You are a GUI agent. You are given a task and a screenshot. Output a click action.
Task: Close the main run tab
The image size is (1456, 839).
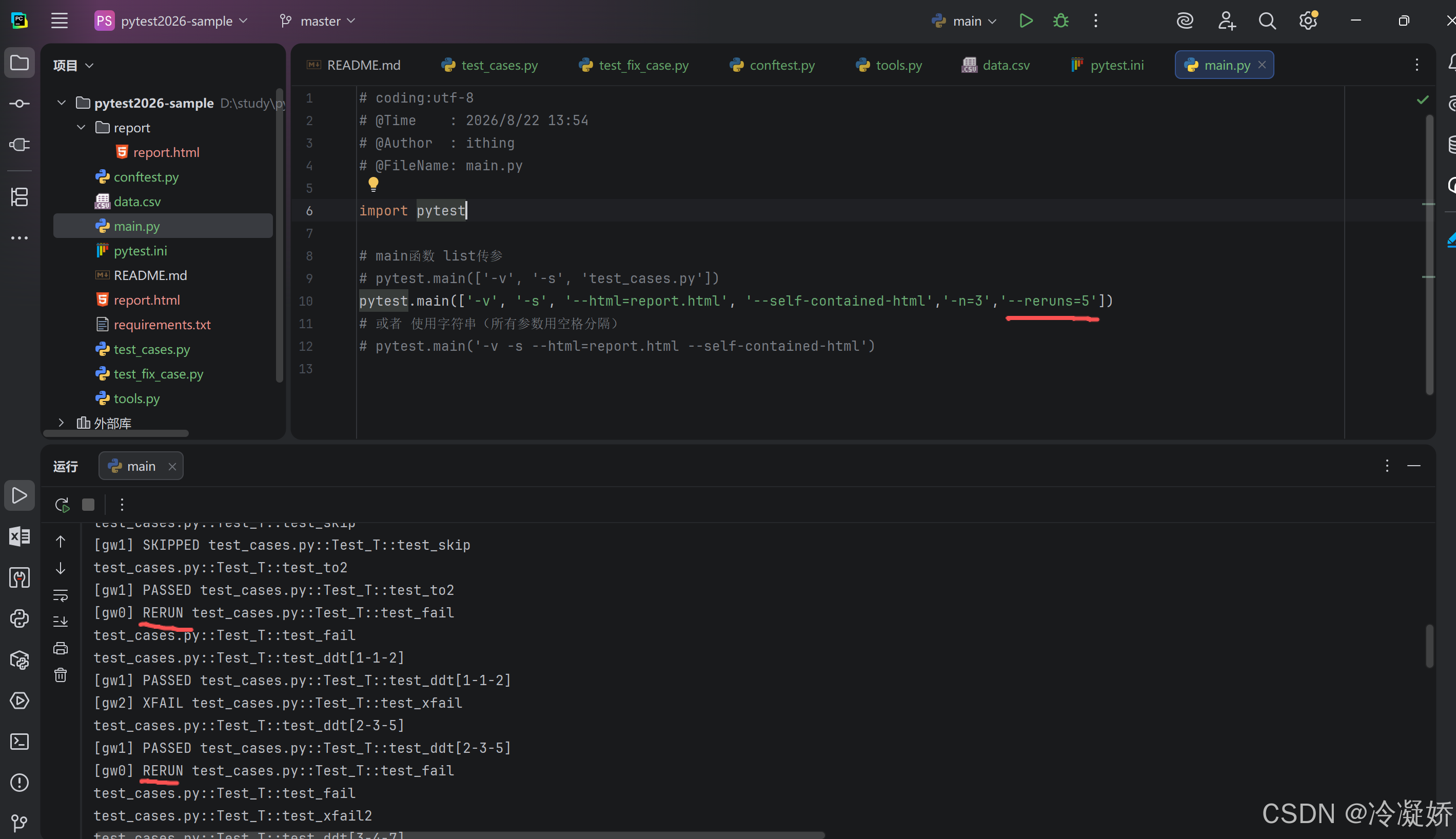pyautogui.click(x=172, y=466)
